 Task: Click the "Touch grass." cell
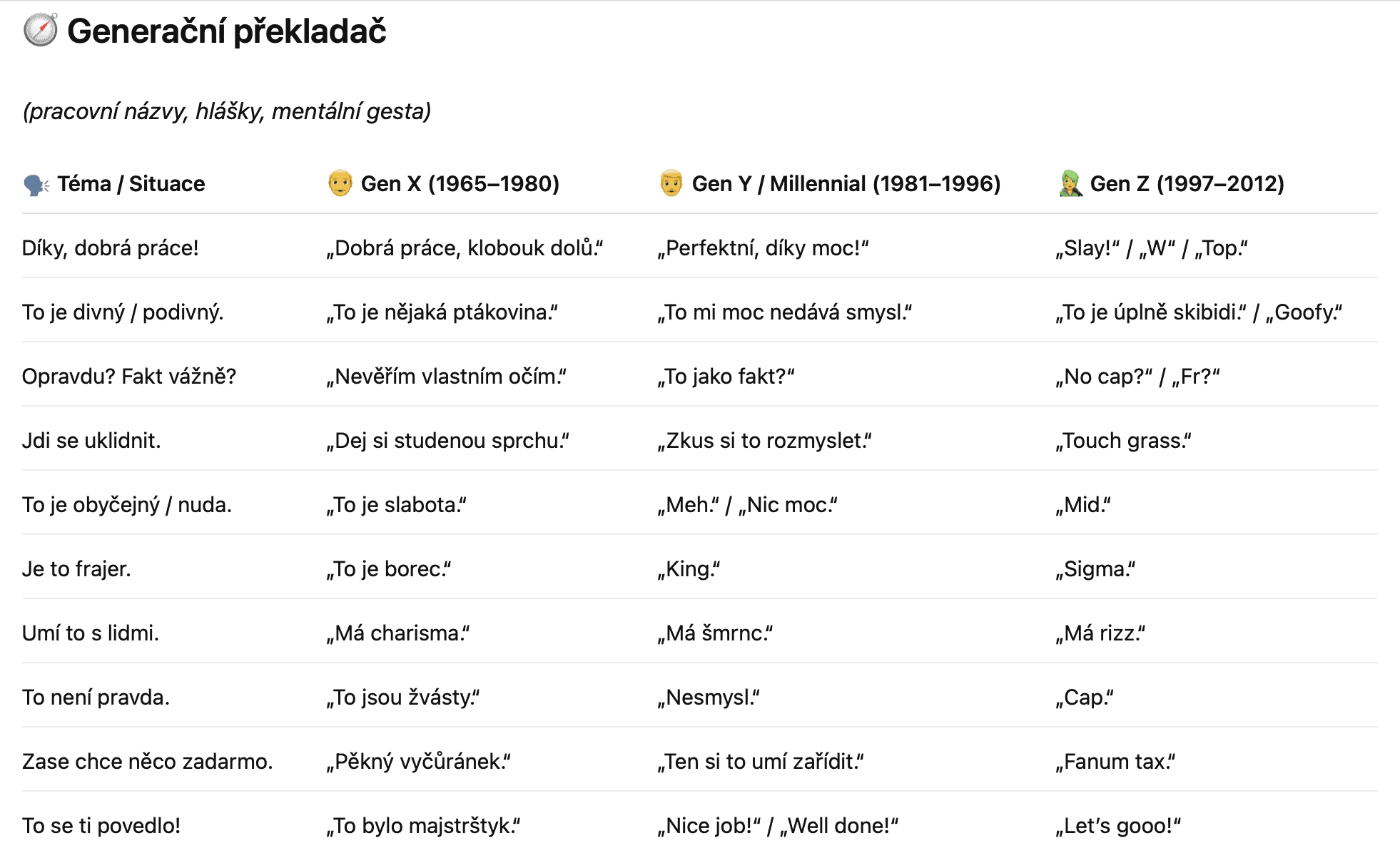coord(1124,441)
